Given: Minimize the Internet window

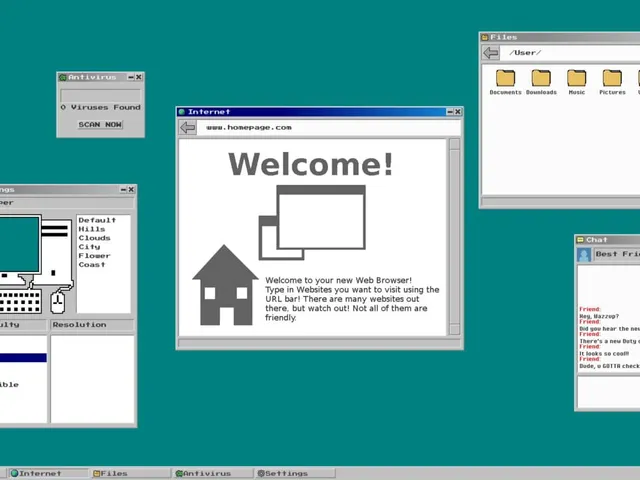Looking at the screenshot, I should coord(450,112).
